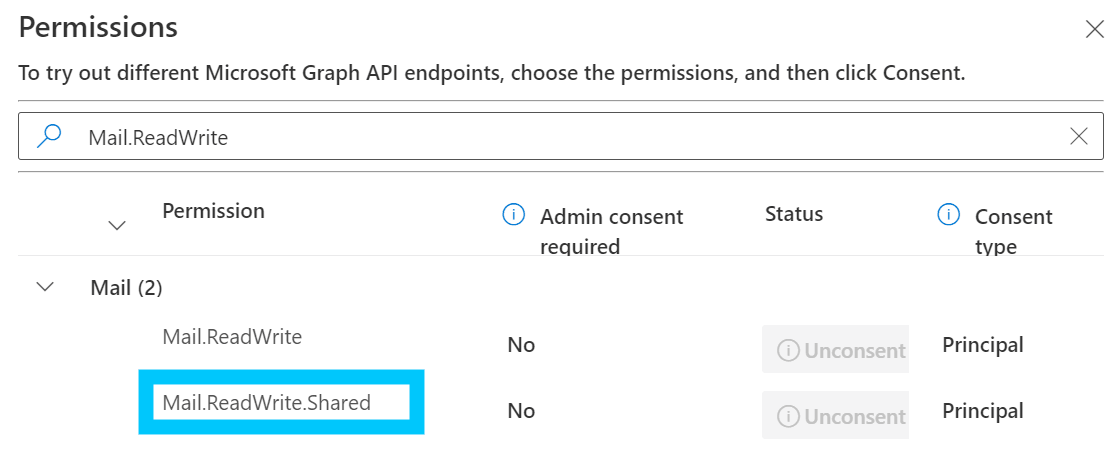Select the Mail (2) group label
This screenshot has height=453, width=1120.
click(126, 288)
